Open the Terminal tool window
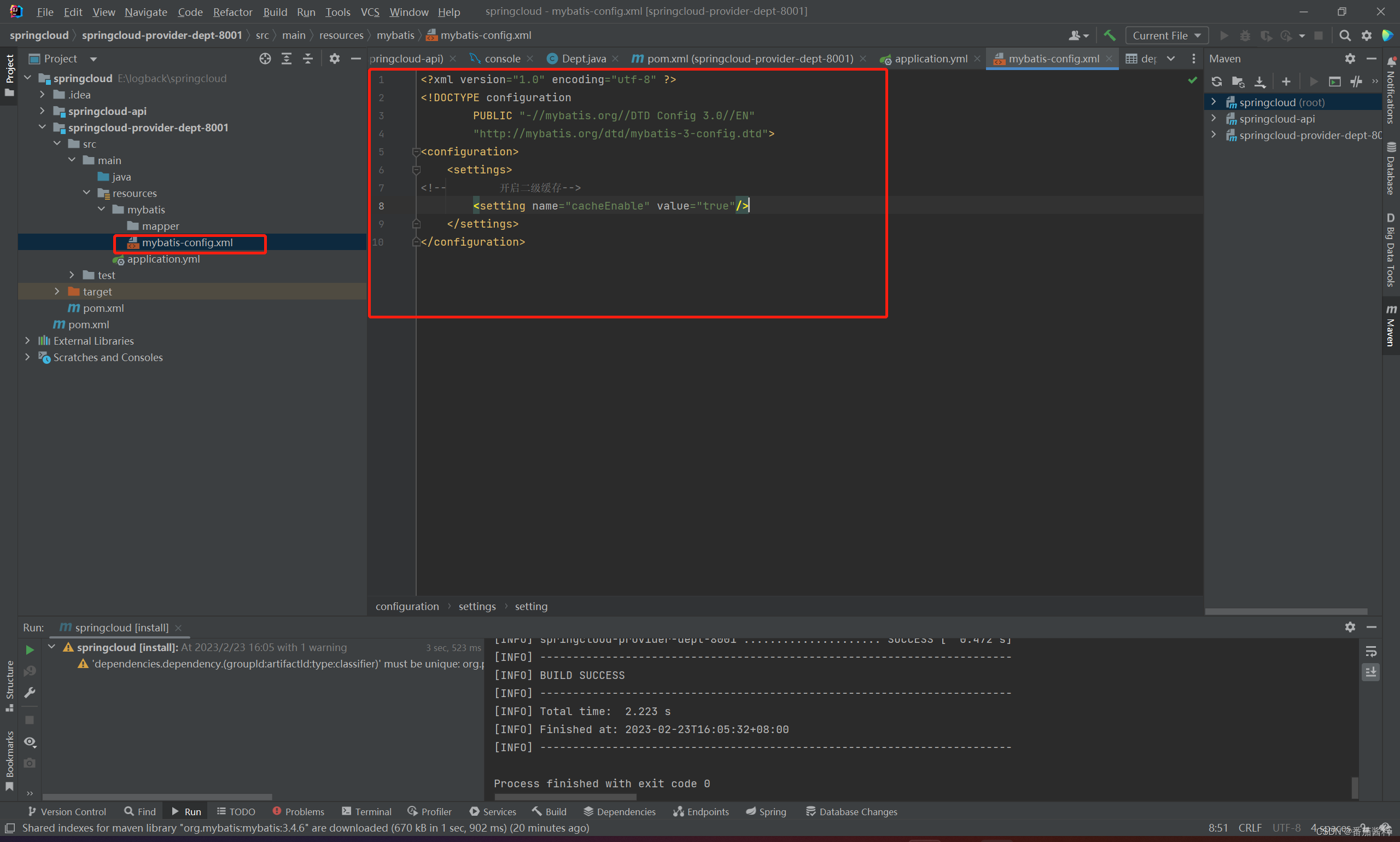This screenshot has width=1400, height=842. coord(367,811)
